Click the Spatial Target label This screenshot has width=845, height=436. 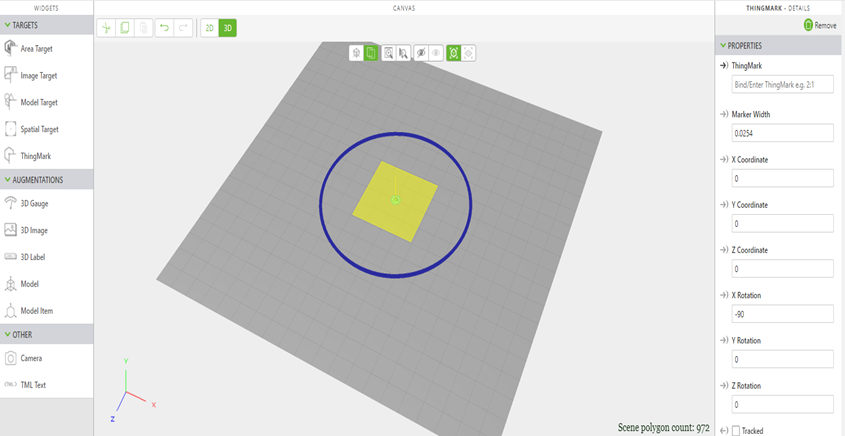coord(39,129)
